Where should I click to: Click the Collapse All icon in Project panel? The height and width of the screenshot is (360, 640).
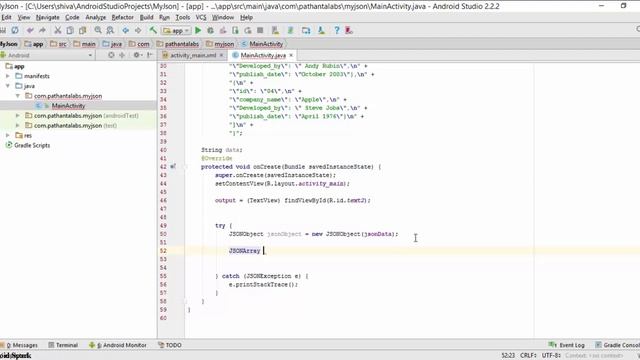122,55
